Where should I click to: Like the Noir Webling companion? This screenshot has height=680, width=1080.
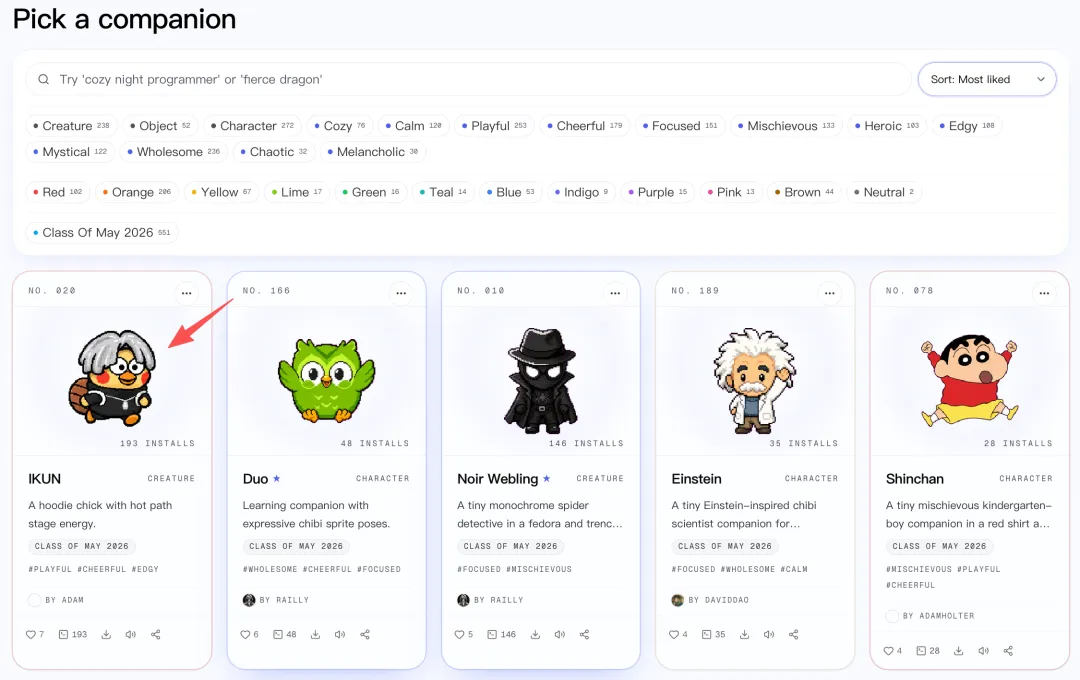tap(459, 635)
